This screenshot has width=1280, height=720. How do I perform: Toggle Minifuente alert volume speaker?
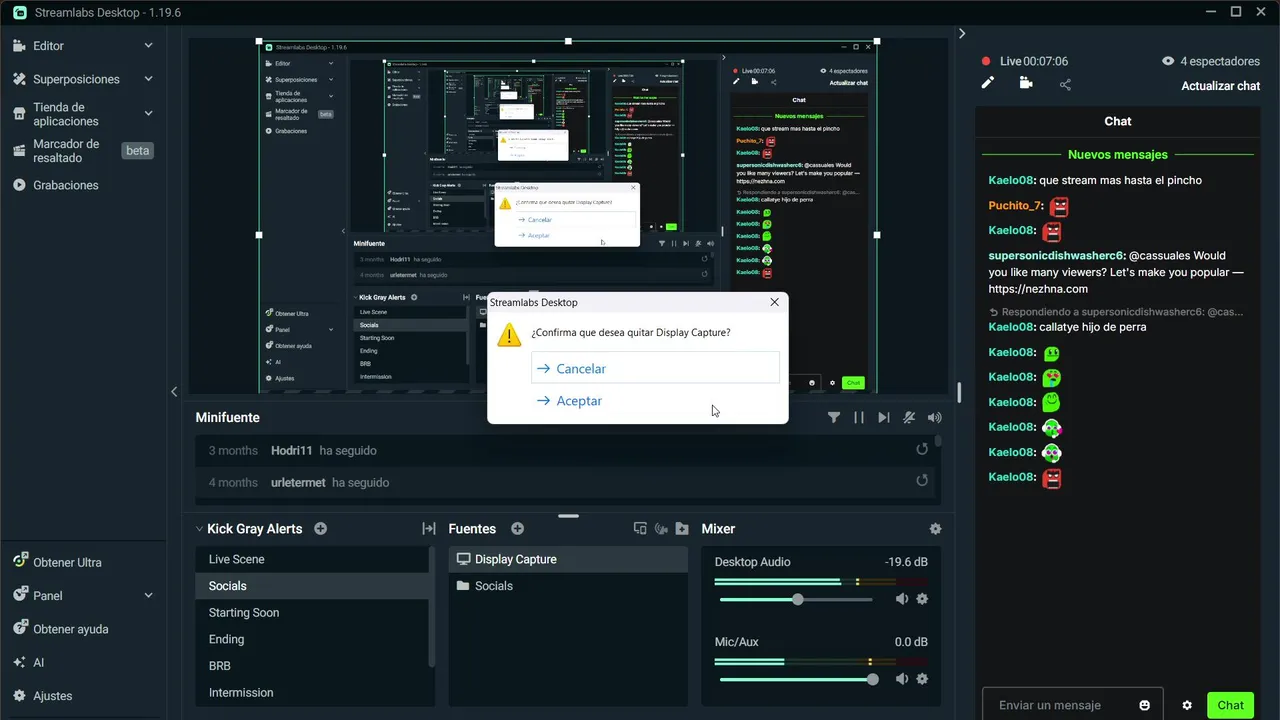click(x=934, y=418)
